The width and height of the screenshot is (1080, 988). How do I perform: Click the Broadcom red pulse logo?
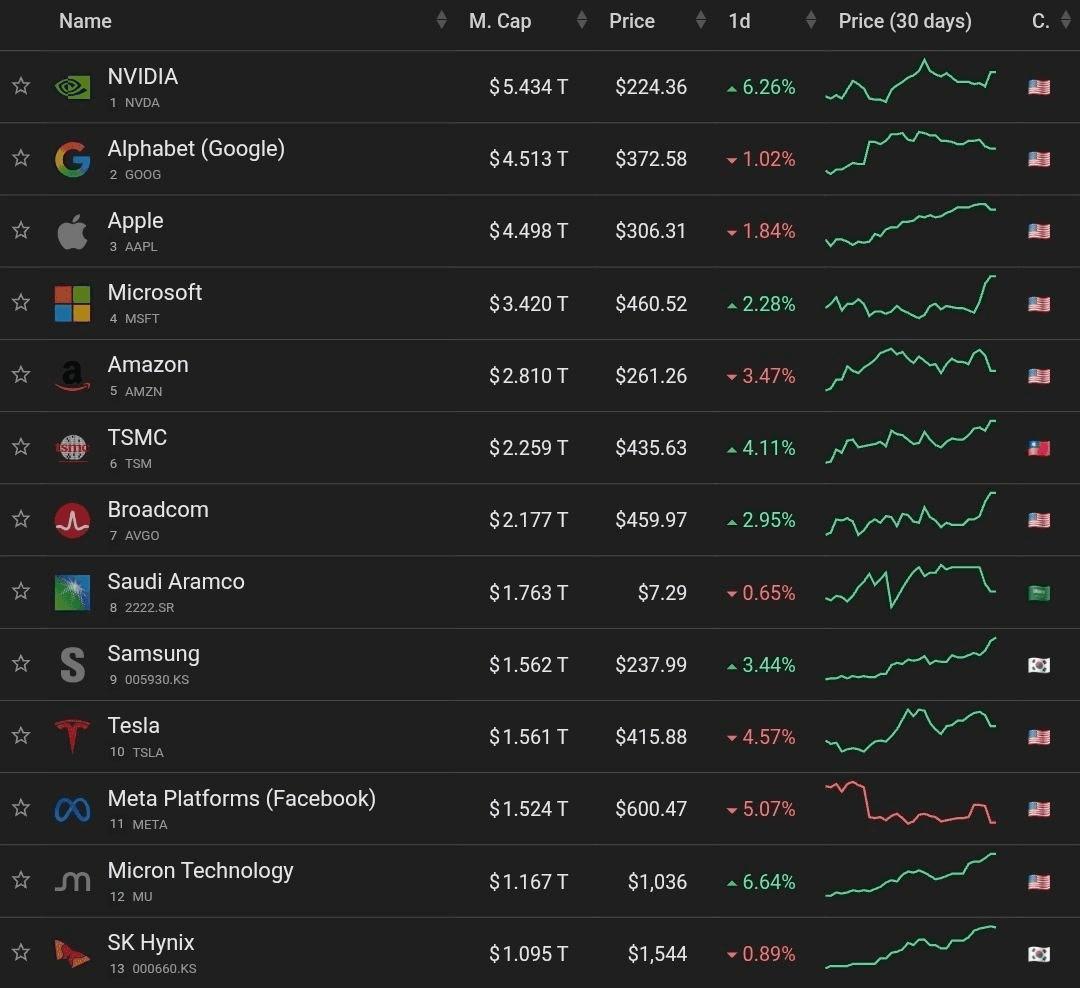(x=72, y=520)
